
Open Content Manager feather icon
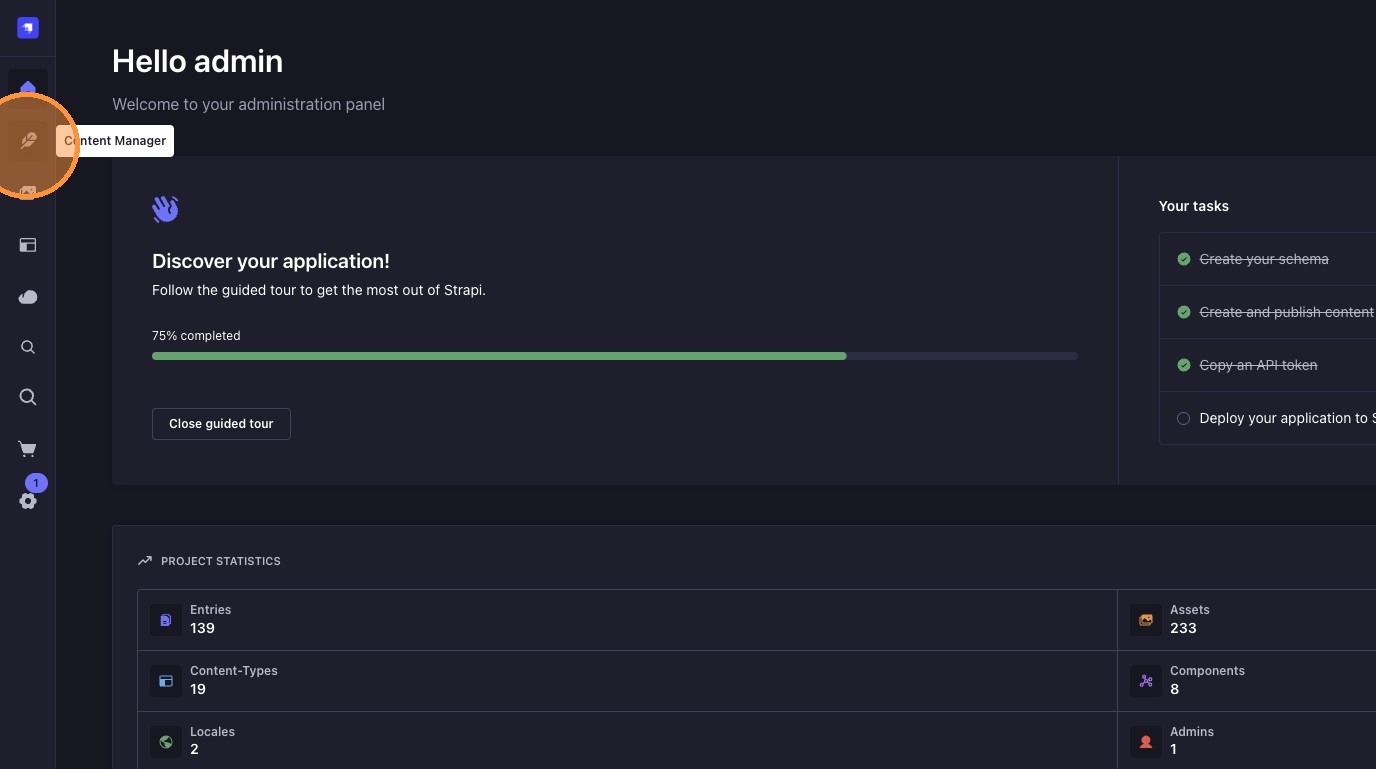(x=28, y=141)
